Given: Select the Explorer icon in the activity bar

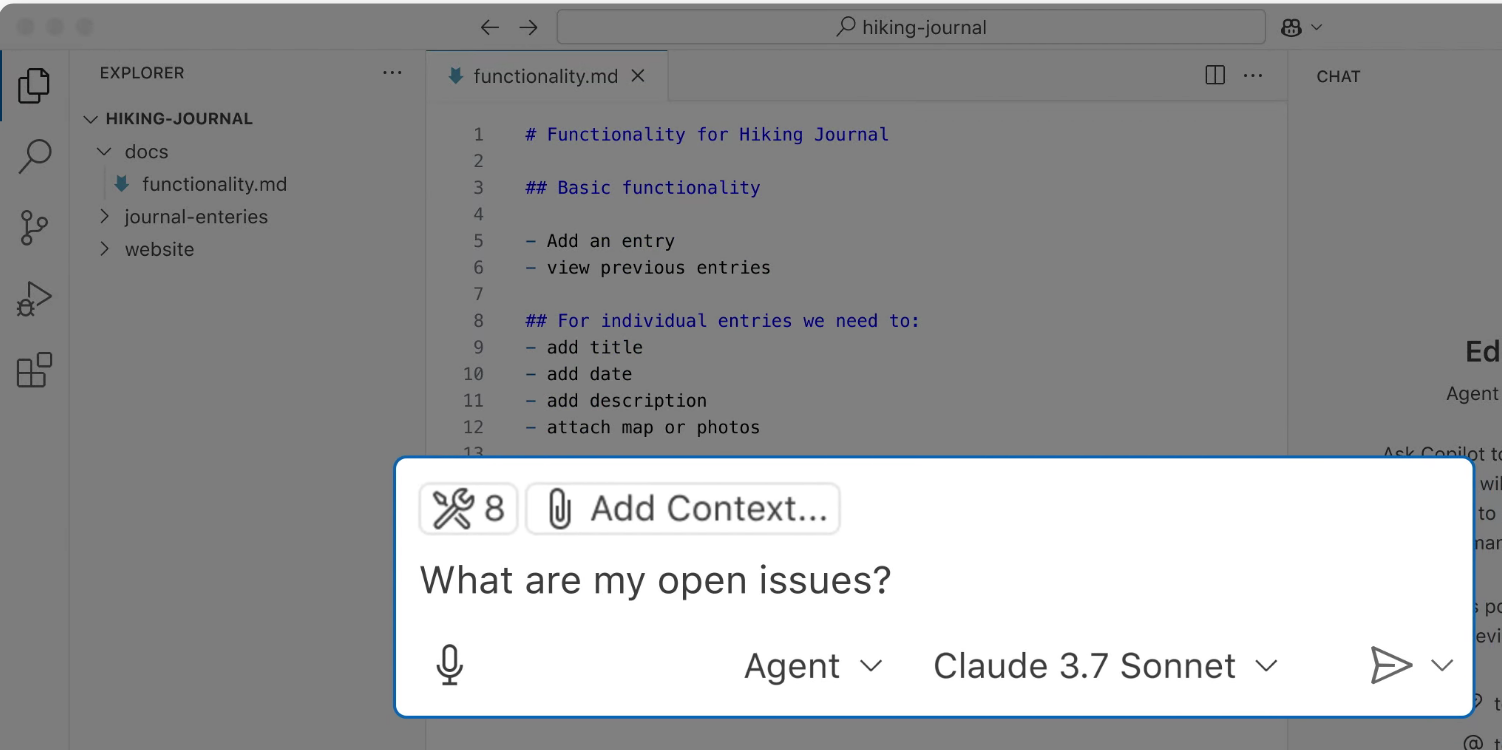Looking at the screenshot, I should click(x=35, y=86).
